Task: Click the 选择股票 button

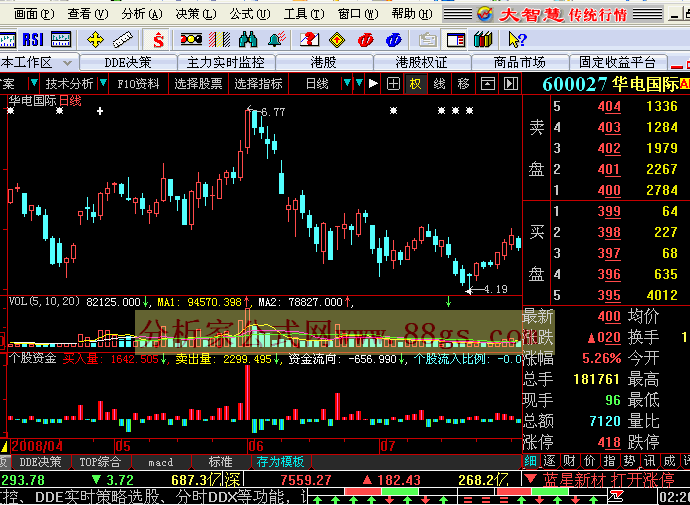Action: pyautogui.click(x=198, y=84)
